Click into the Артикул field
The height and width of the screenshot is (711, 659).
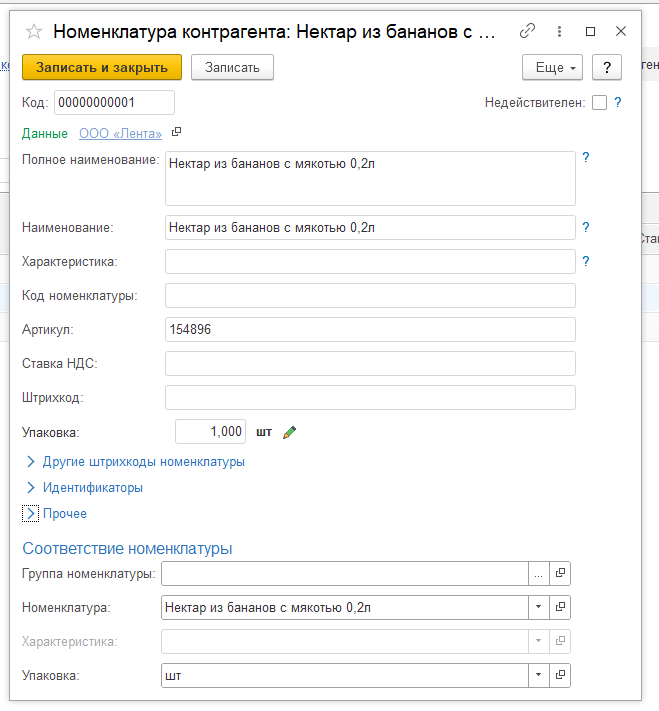pos(370,330)
